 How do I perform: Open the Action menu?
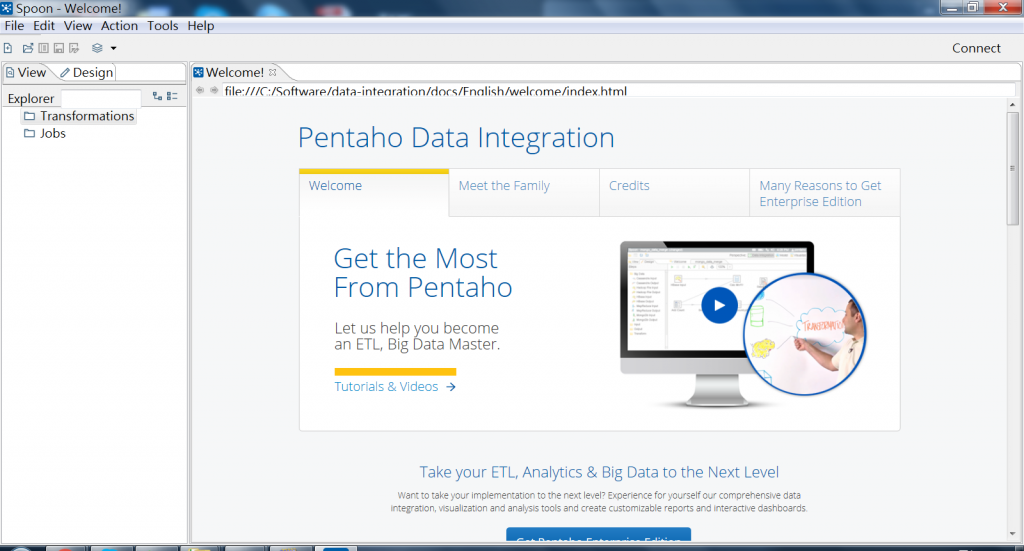click(120, 25)
